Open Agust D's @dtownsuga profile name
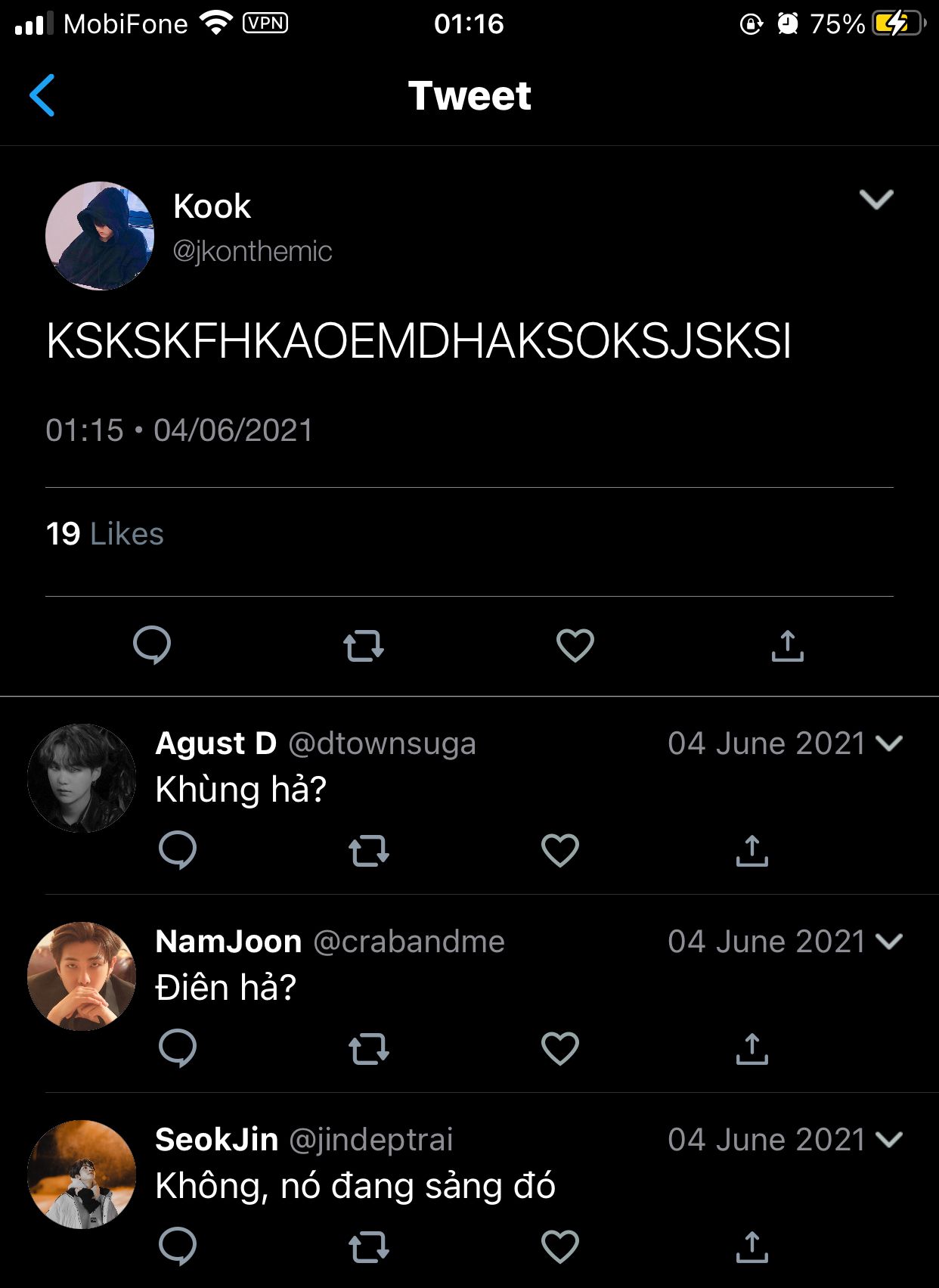The image size is (939, 1288). pos(382,744)
